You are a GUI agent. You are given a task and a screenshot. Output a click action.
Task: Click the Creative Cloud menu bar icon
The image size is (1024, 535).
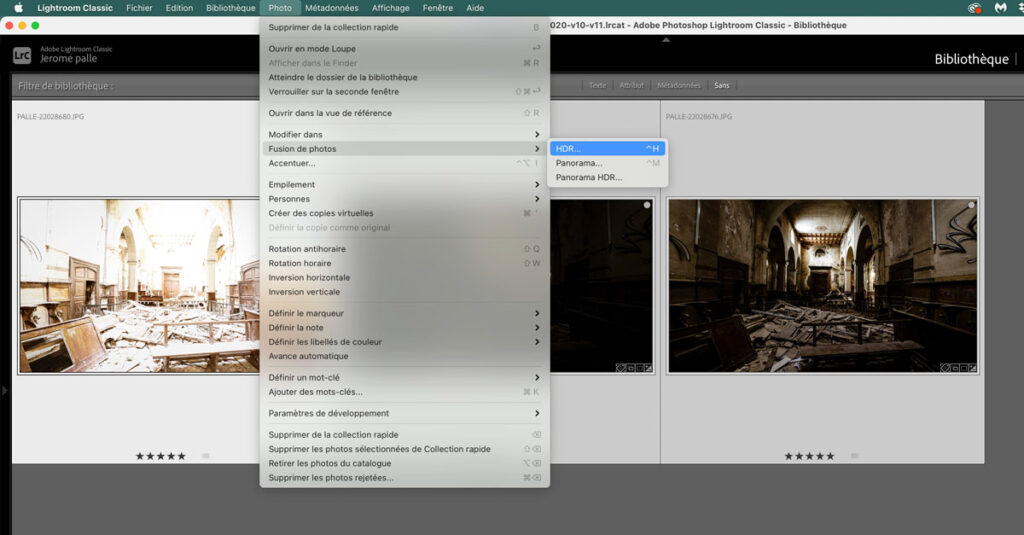974,8
